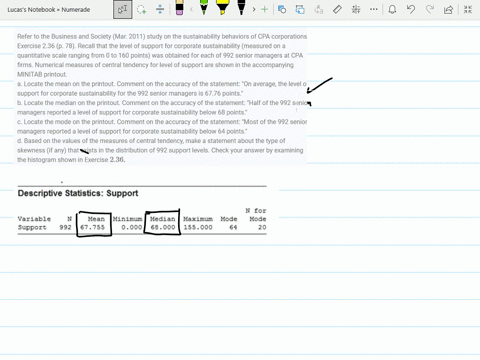Toggle the Ruler tool
The height and width of the screenshot is (360, 480).
coord(337,9)
